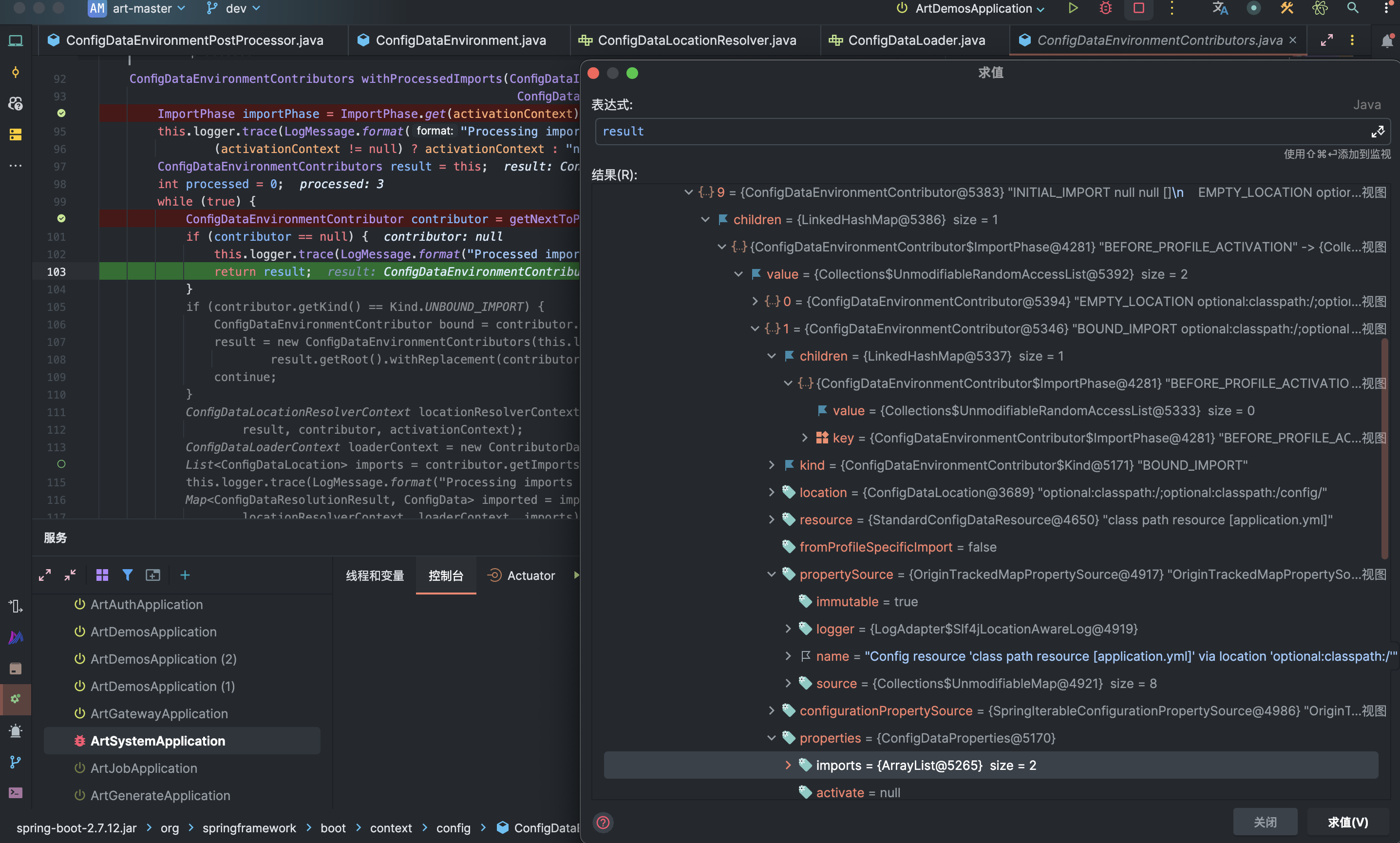Viewport: 1400px width, 843px height.
Task: Click the translation icon in top toolbar
Action: pos(1220,8)
